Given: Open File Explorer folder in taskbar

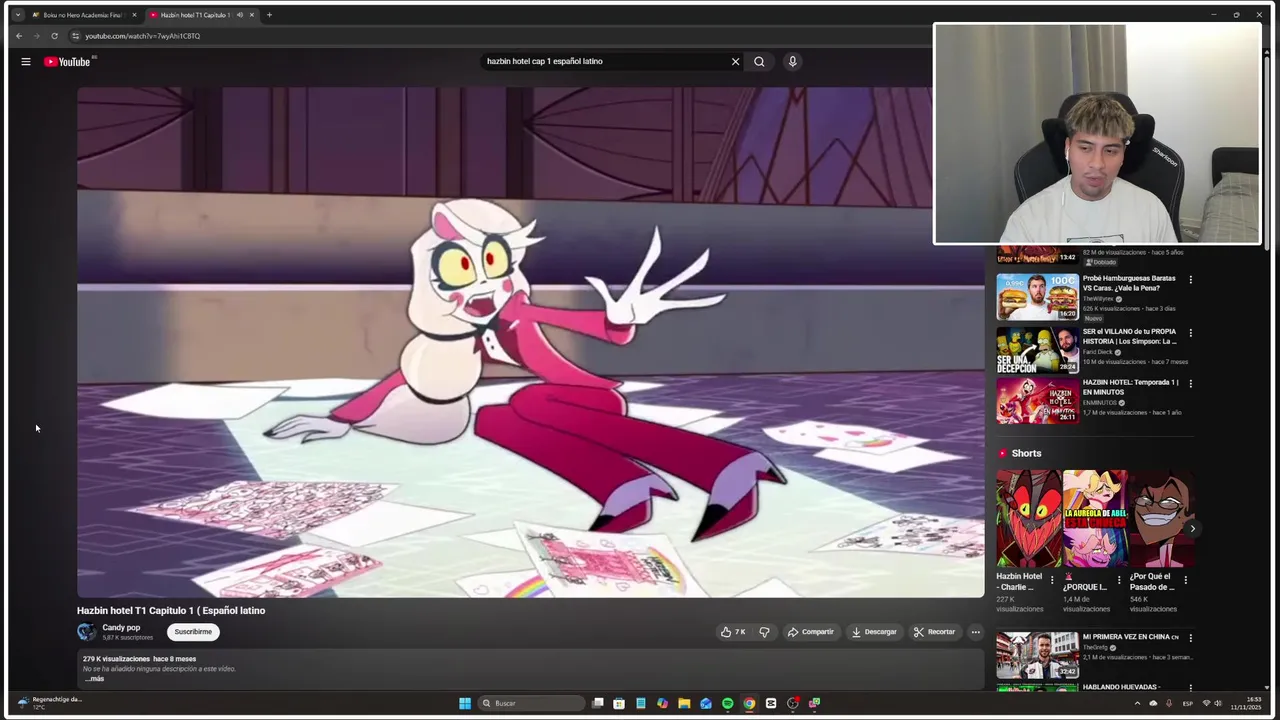Looking at the screenshot, I should pyautogui.click(x=684, y=703).
